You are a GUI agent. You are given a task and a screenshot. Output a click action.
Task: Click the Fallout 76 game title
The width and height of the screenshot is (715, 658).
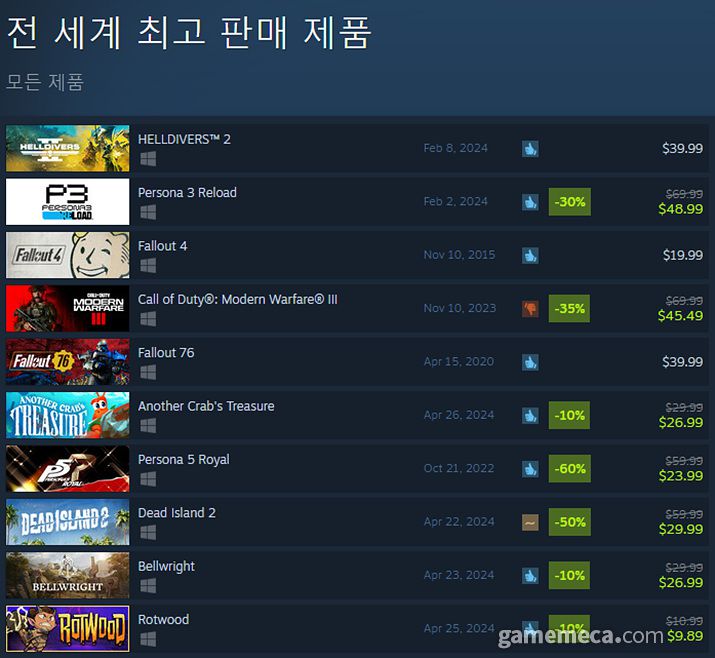click(x=166, y=352)
